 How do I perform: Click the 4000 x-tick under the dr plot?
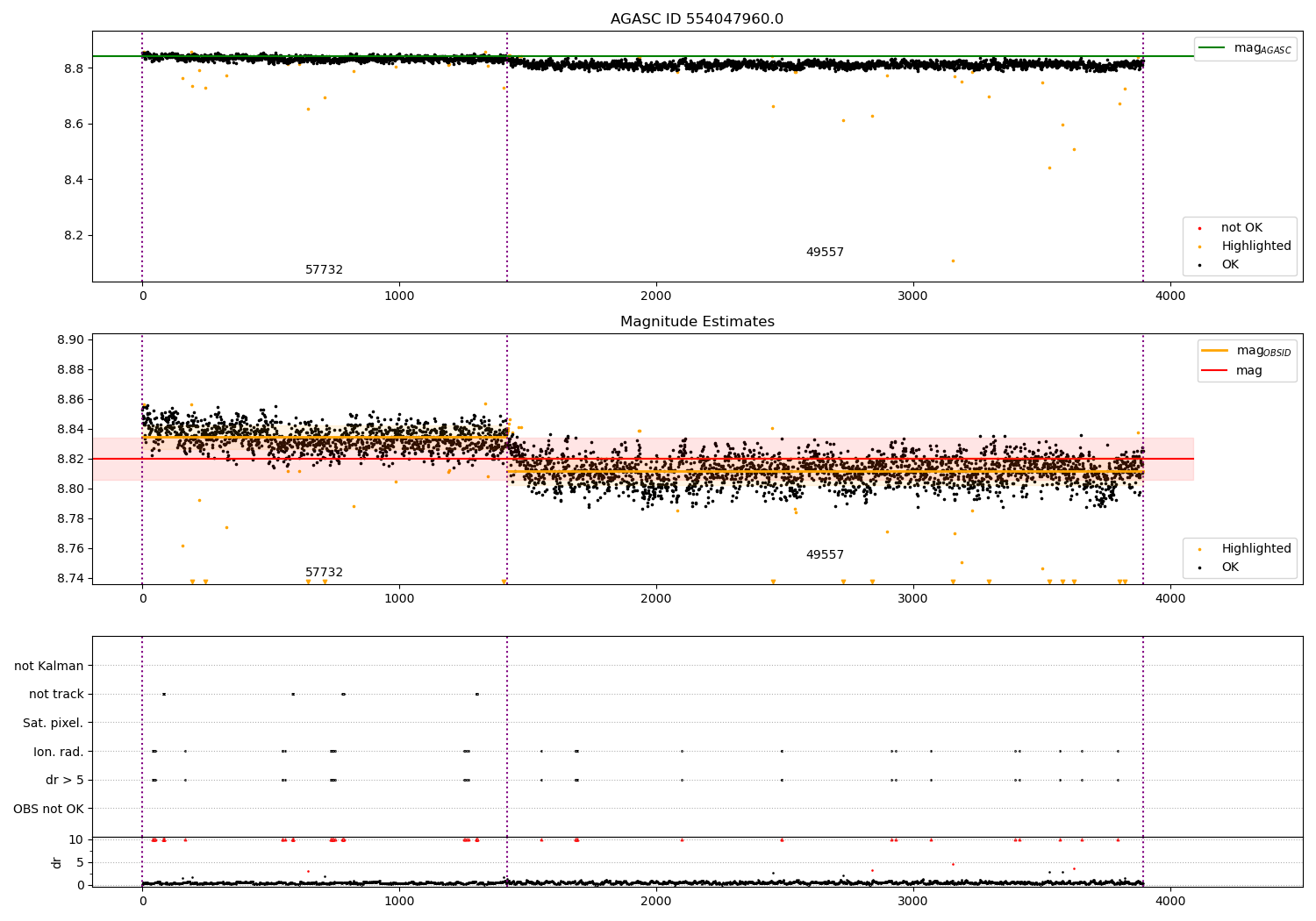[1170, 901]
